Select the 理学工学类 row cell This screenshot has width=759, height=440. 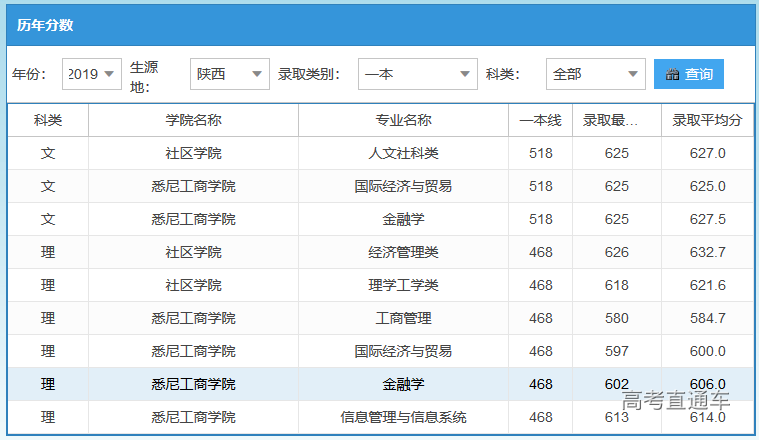(x=403, y=285)
